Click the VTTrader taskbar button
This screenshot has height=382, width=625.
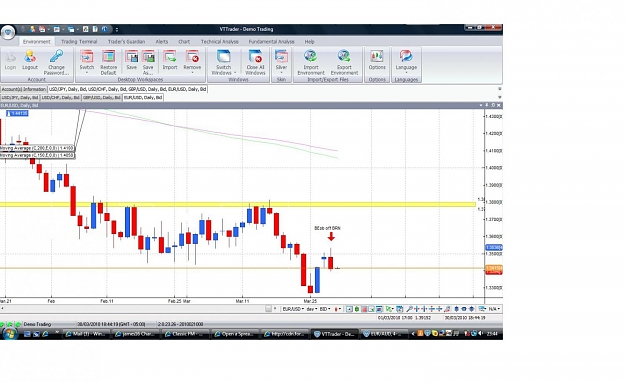pos(334,334)
